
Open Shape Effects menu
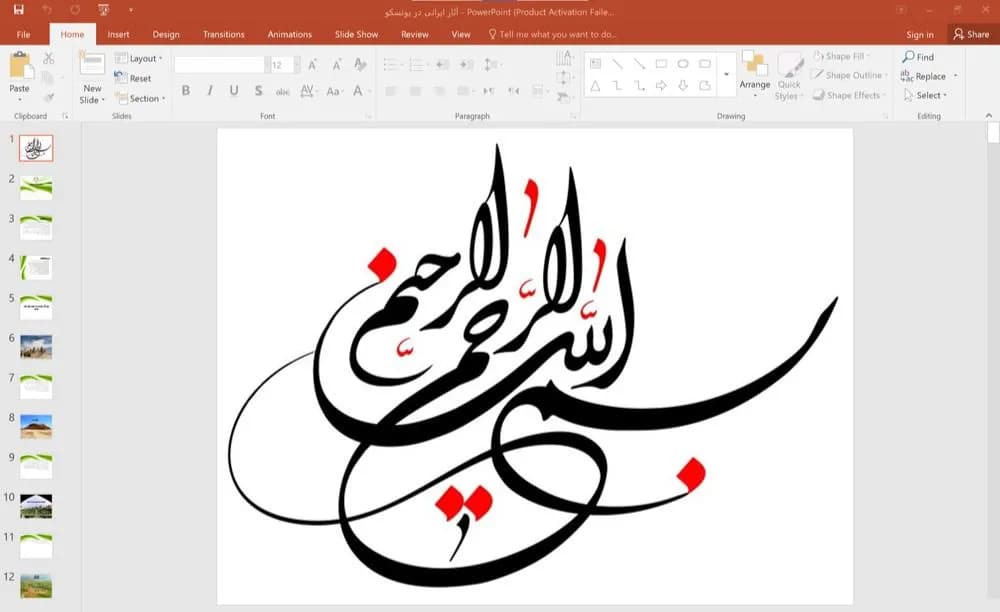pyautogui.click(x=848, y=95)
